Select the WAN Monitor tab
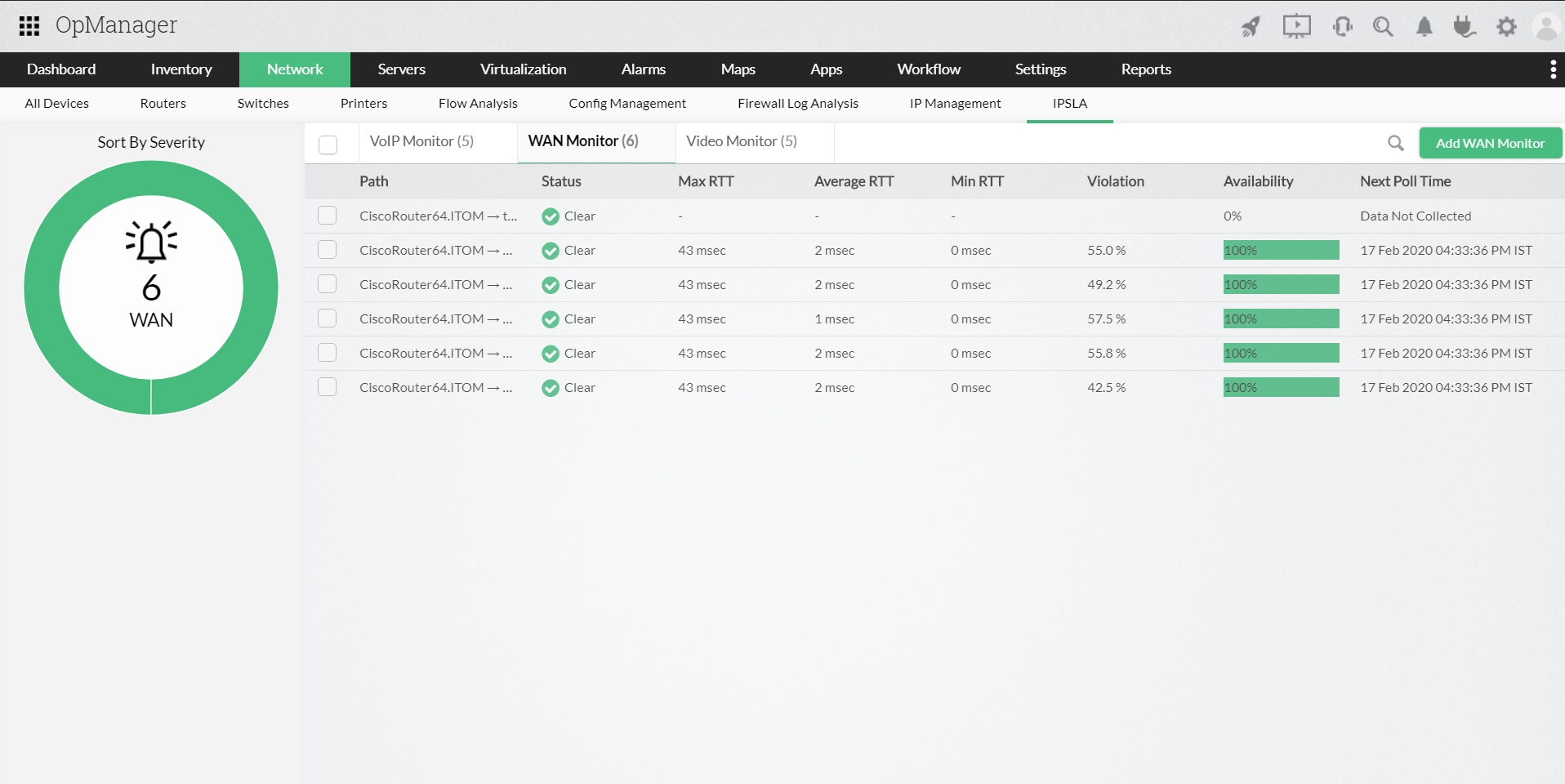 tap(596, 142)
